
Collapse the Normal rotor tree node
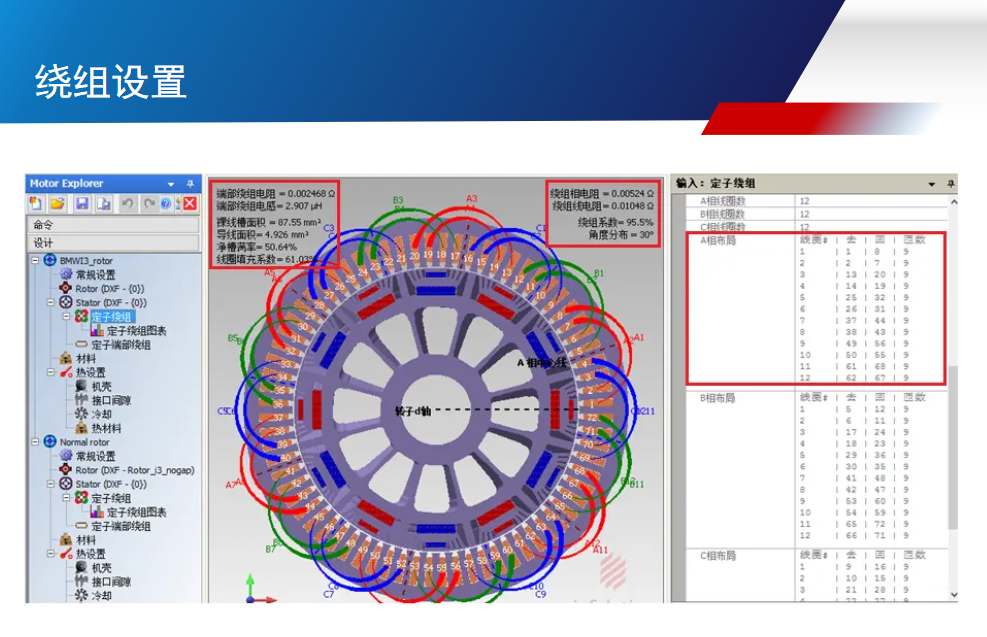point(36,442)
